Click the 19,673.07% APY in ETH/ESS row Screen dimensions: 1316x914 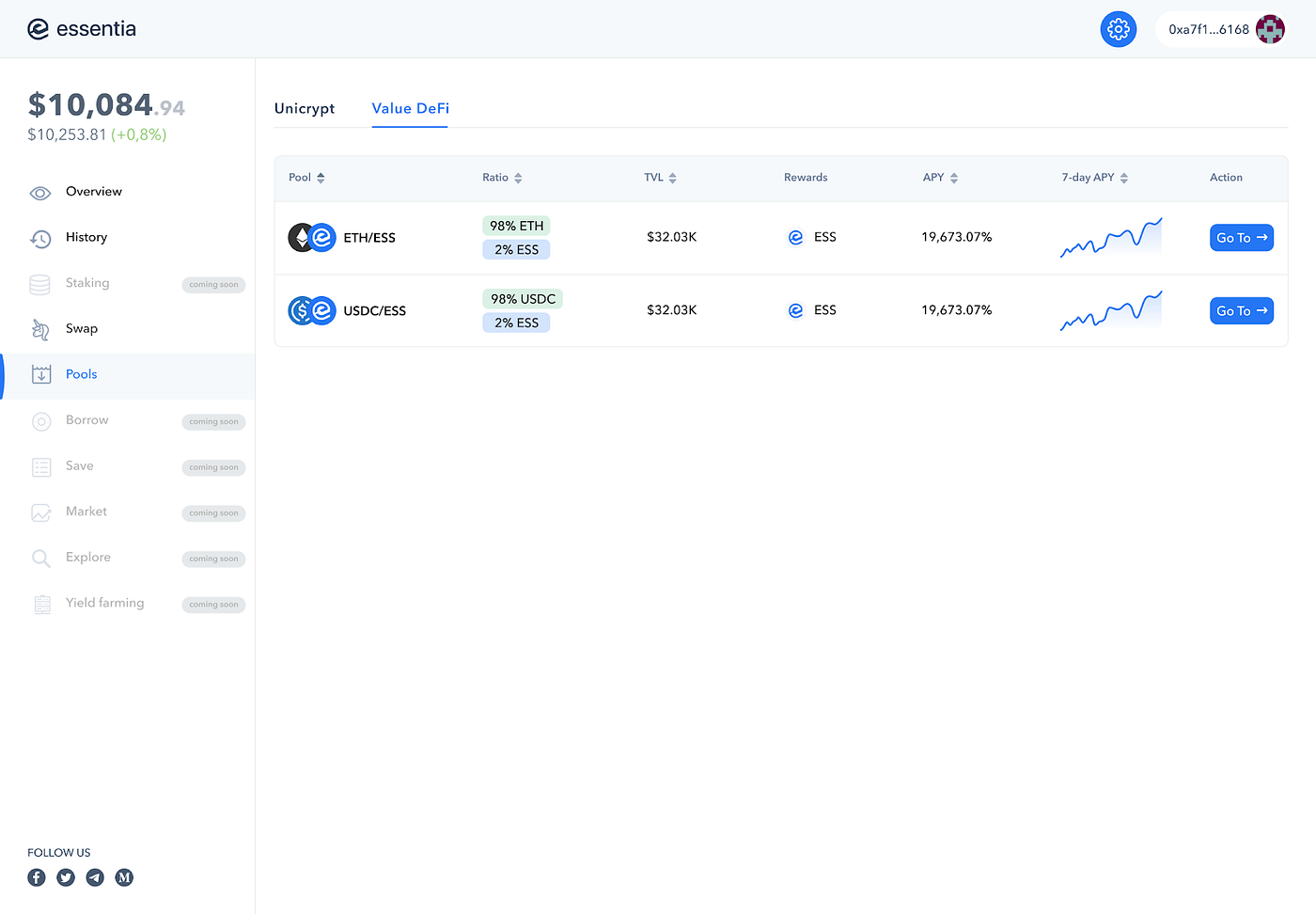click(x=957, y=237)
